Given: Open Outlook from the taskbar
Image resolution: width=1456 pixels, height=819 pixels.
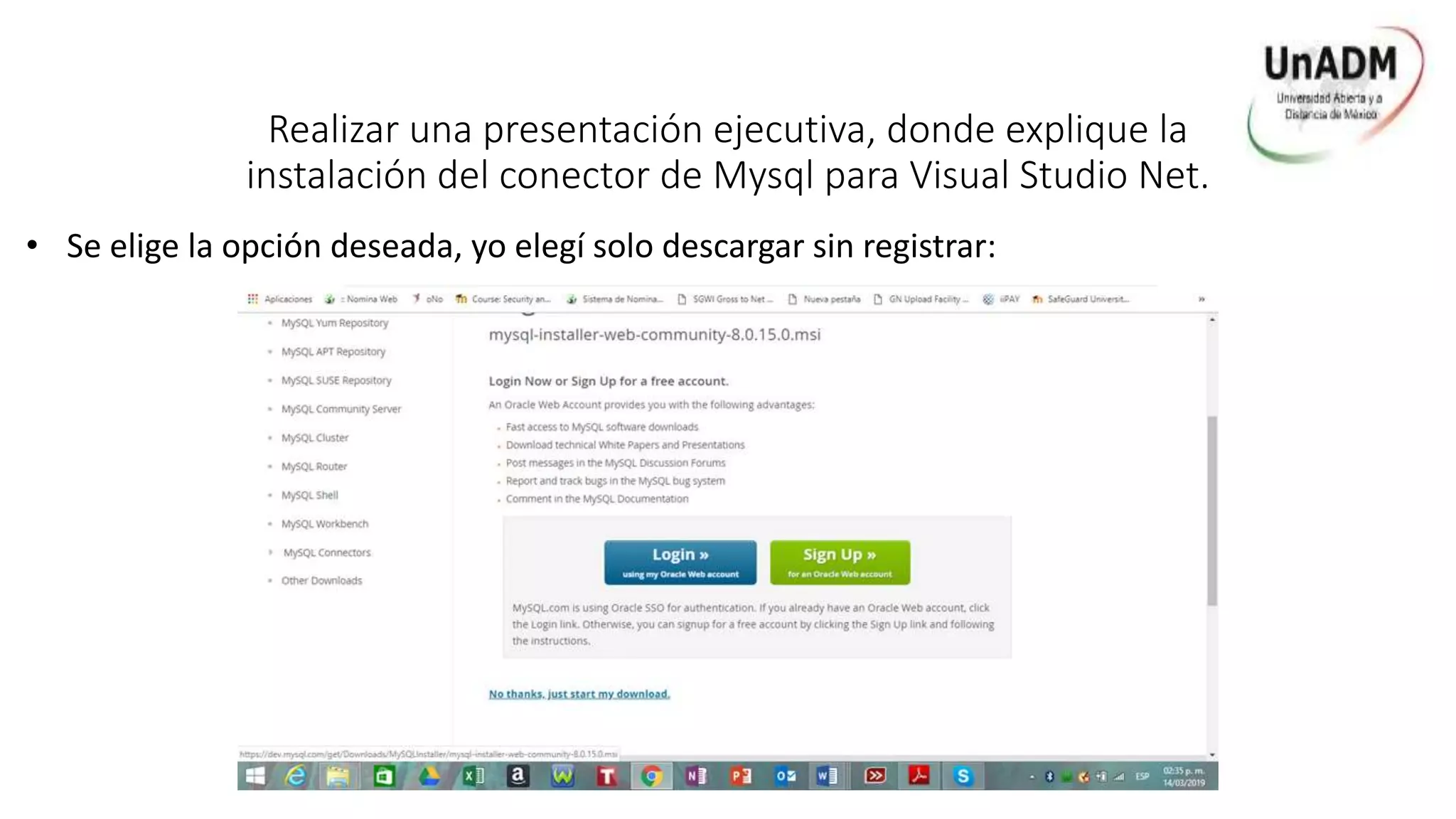Looking at the screenshot, I should [x=786, y=776].
